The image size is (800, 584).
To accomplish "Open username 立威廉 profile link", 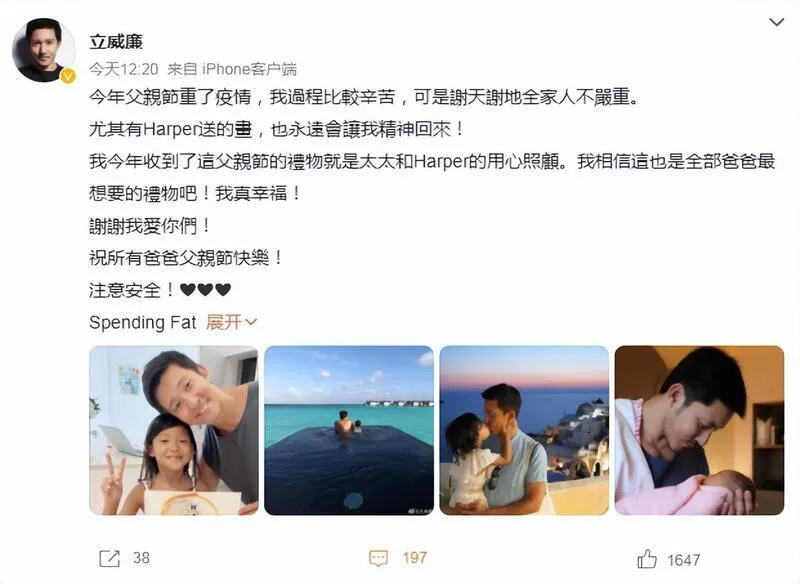I will click(116, 41).
